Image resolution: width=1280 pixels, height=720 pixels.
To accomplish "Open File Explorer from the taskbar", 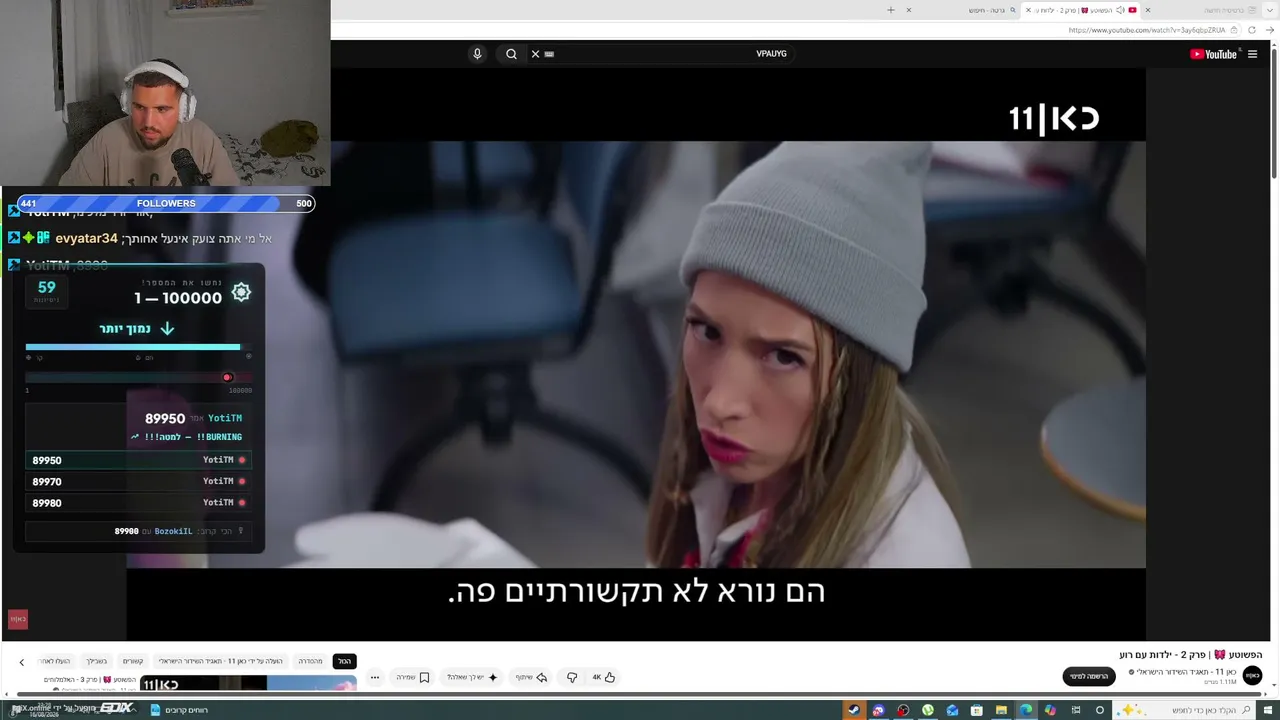I will tap(1001, 710).
